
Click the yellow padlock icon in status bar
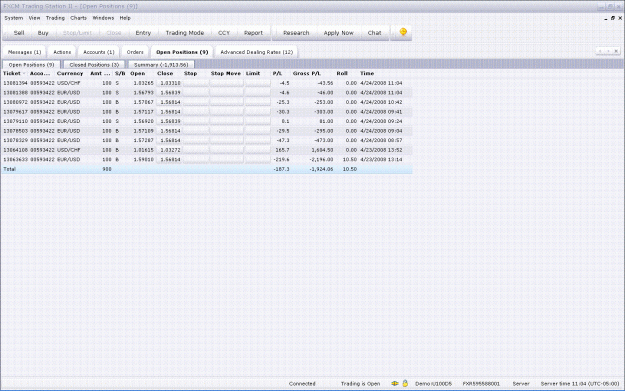[405, 383]
